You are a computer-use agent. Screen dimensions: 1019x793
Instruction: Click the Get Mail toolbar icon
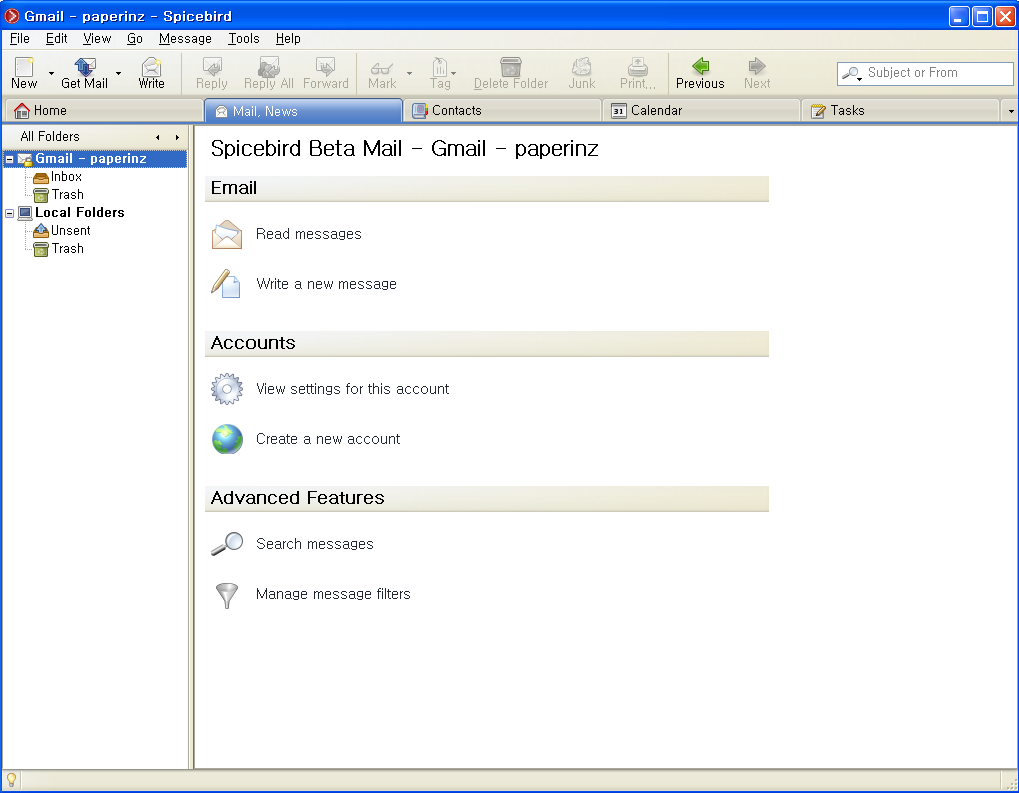click(84, 66)
